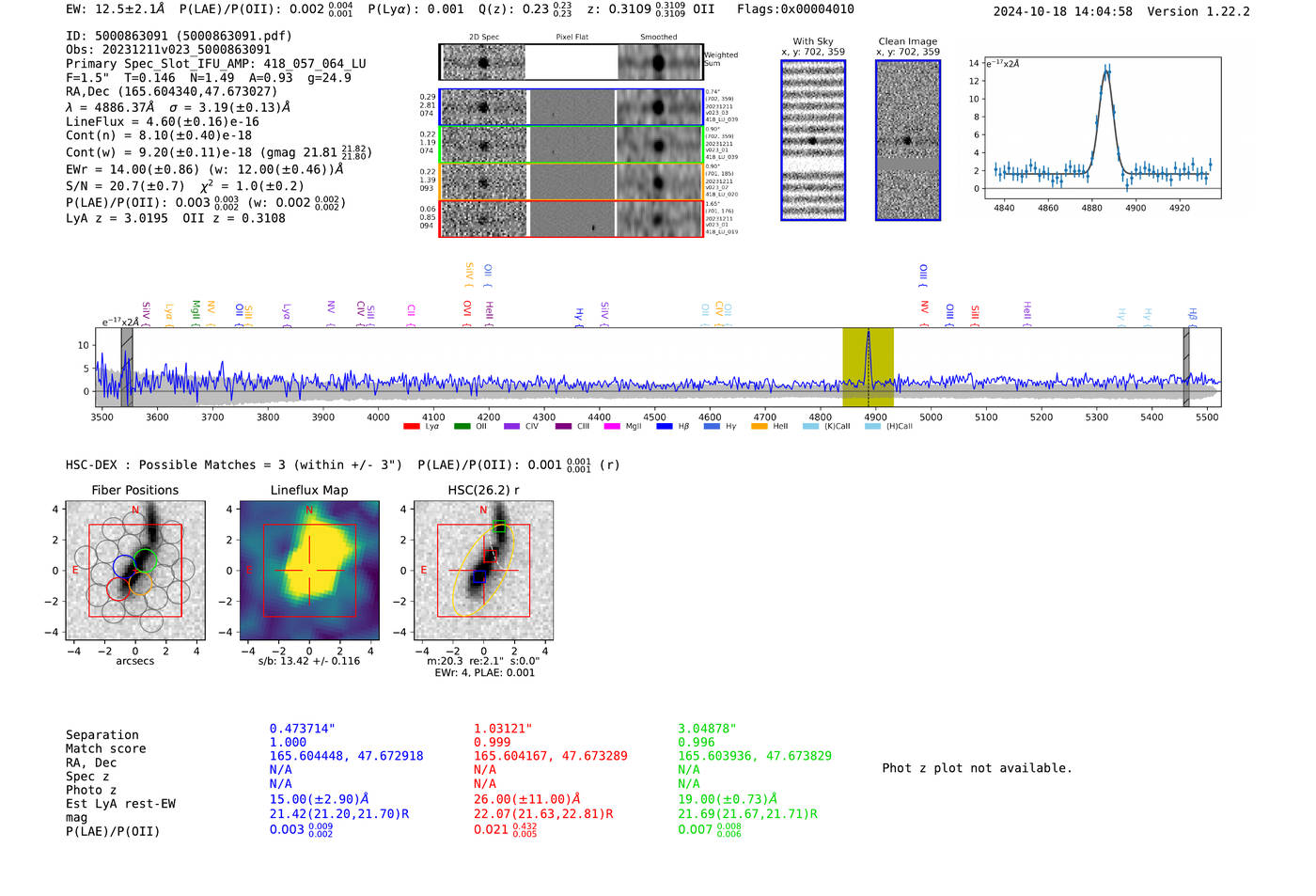Click the Weighted Sum 2D spectrum row
Viewport: 1316px width, 896px height.
(x=571, y=62)
